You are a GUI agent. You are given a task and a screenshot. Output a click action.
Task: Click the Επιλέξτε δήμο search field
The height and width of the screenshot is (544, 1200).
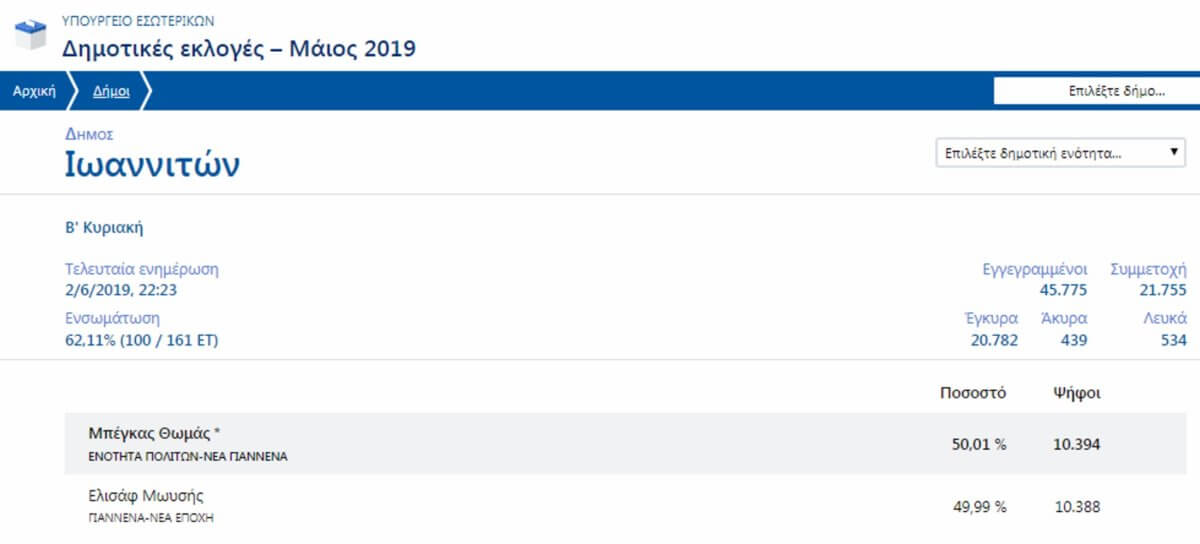(1096, 90)
